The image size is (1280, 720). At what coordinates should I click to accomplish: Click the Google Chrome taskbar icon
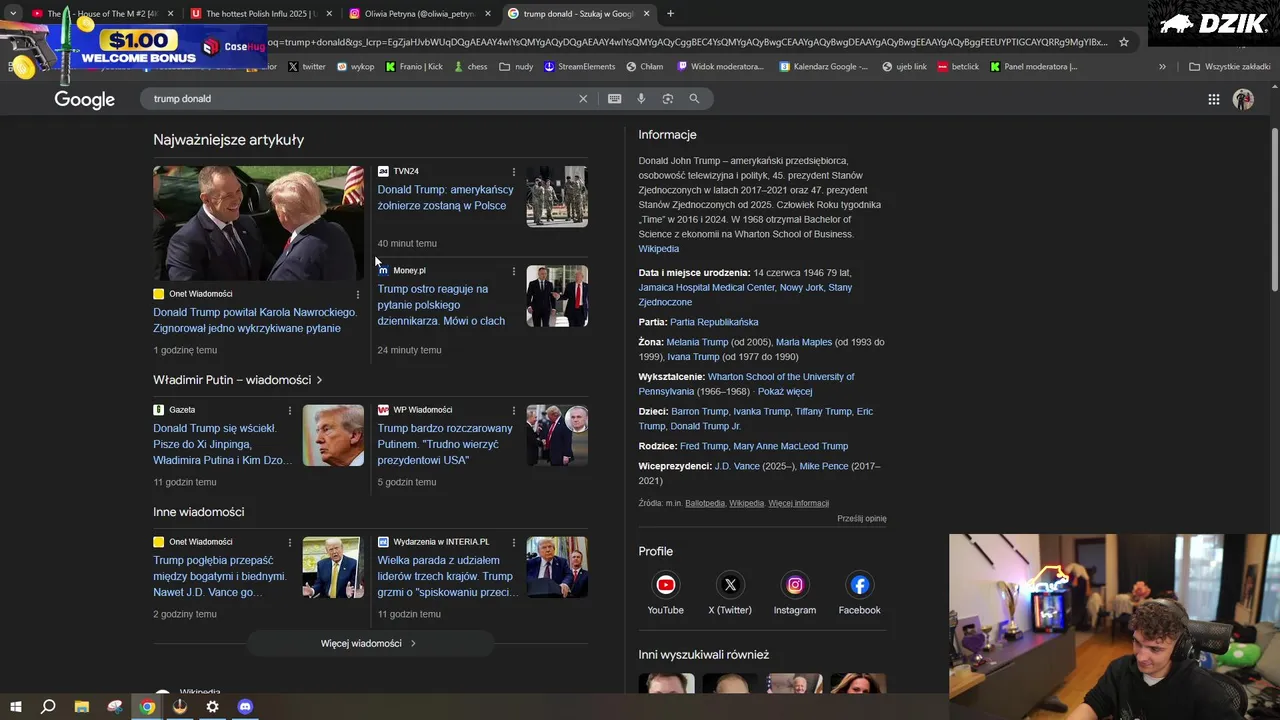click(x=147, y=707)
